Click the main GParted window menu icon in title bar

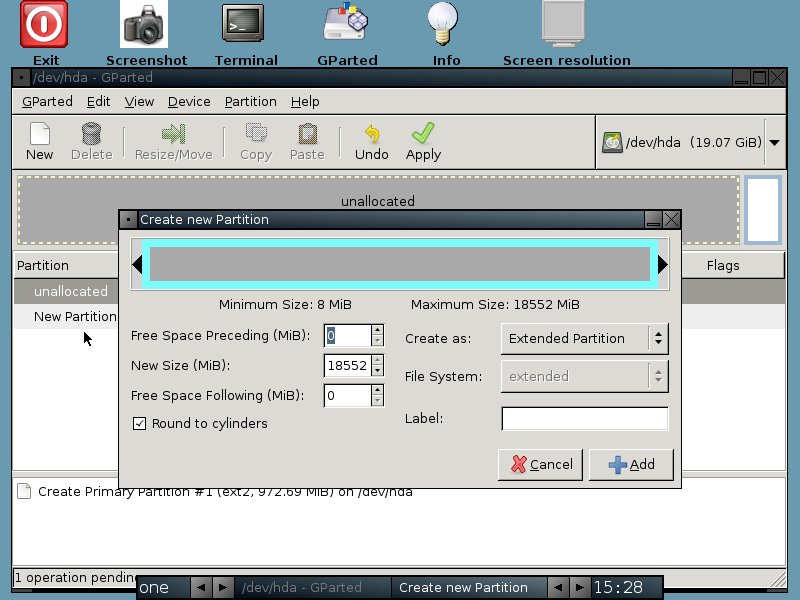click(x=21, y=78)
